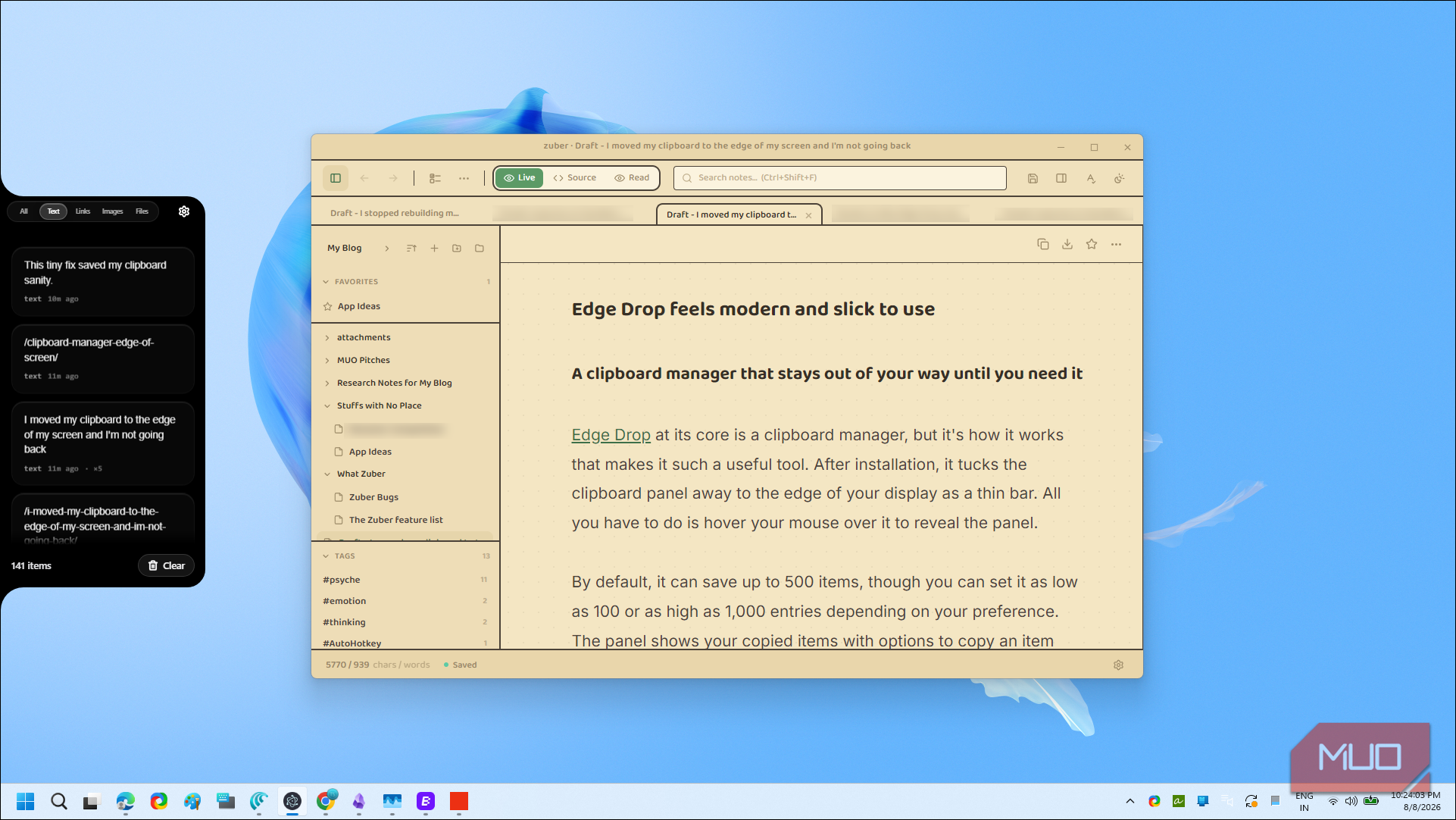Select the 'Draft - I moved my clipboard' tab
The image size is (1456, 820).
(x=731, y=214)
